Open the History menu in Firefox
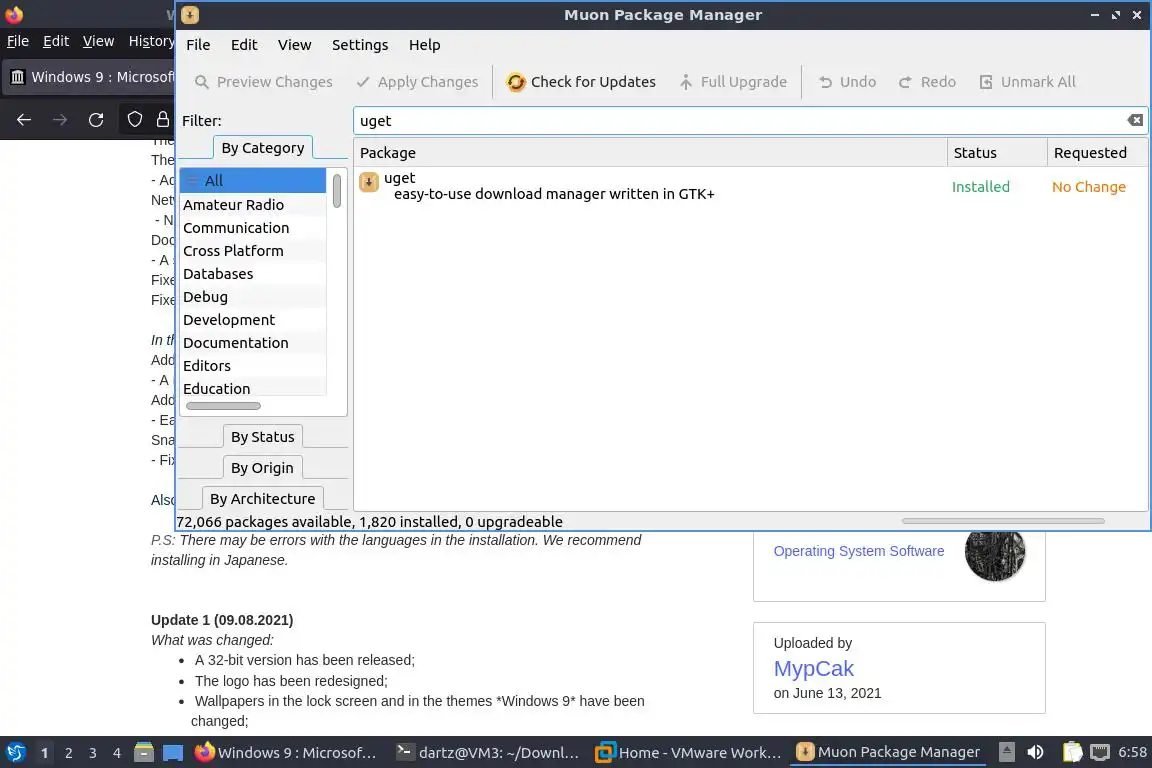The image size is (1152, 768). pos(151,41)
